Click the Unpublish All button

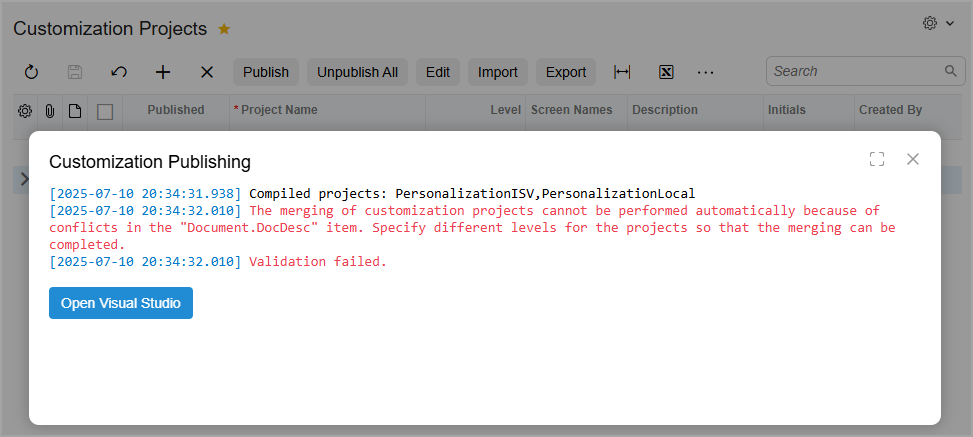click(357, 72)
